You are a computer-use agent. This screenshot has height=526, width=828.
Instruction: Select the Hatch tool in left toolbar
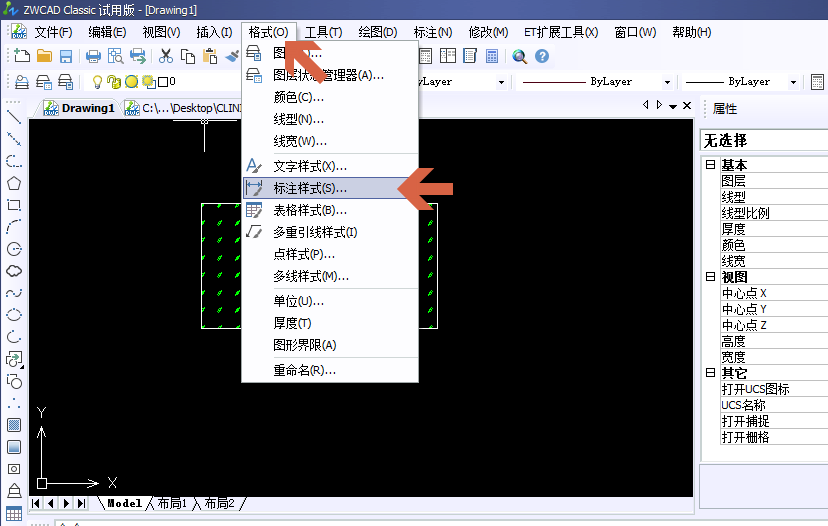[14, 425]
